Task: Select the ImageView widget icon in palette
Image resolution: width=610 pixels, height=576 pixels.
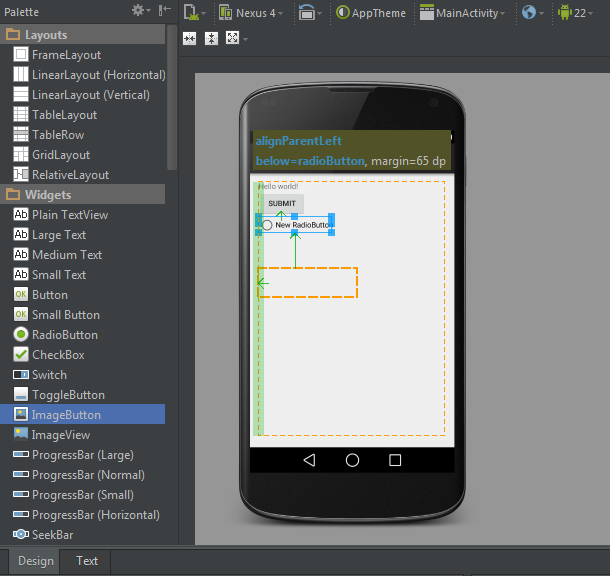Action: [21, 435]
